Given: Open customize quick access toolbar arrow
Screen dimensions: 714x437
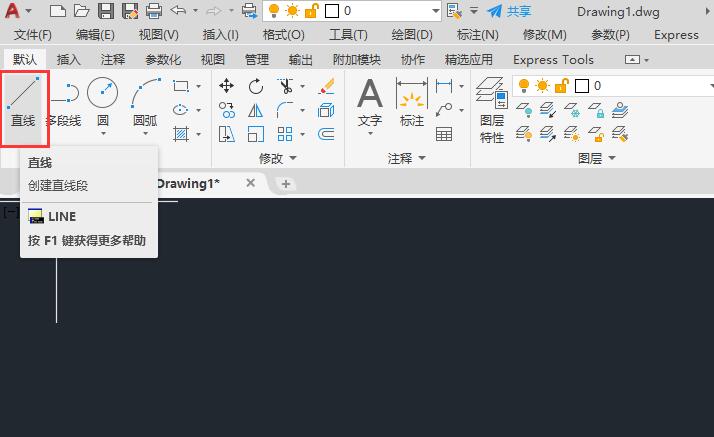Looking at the screenshot, I should pyautogui.click(x=474, y=10).
